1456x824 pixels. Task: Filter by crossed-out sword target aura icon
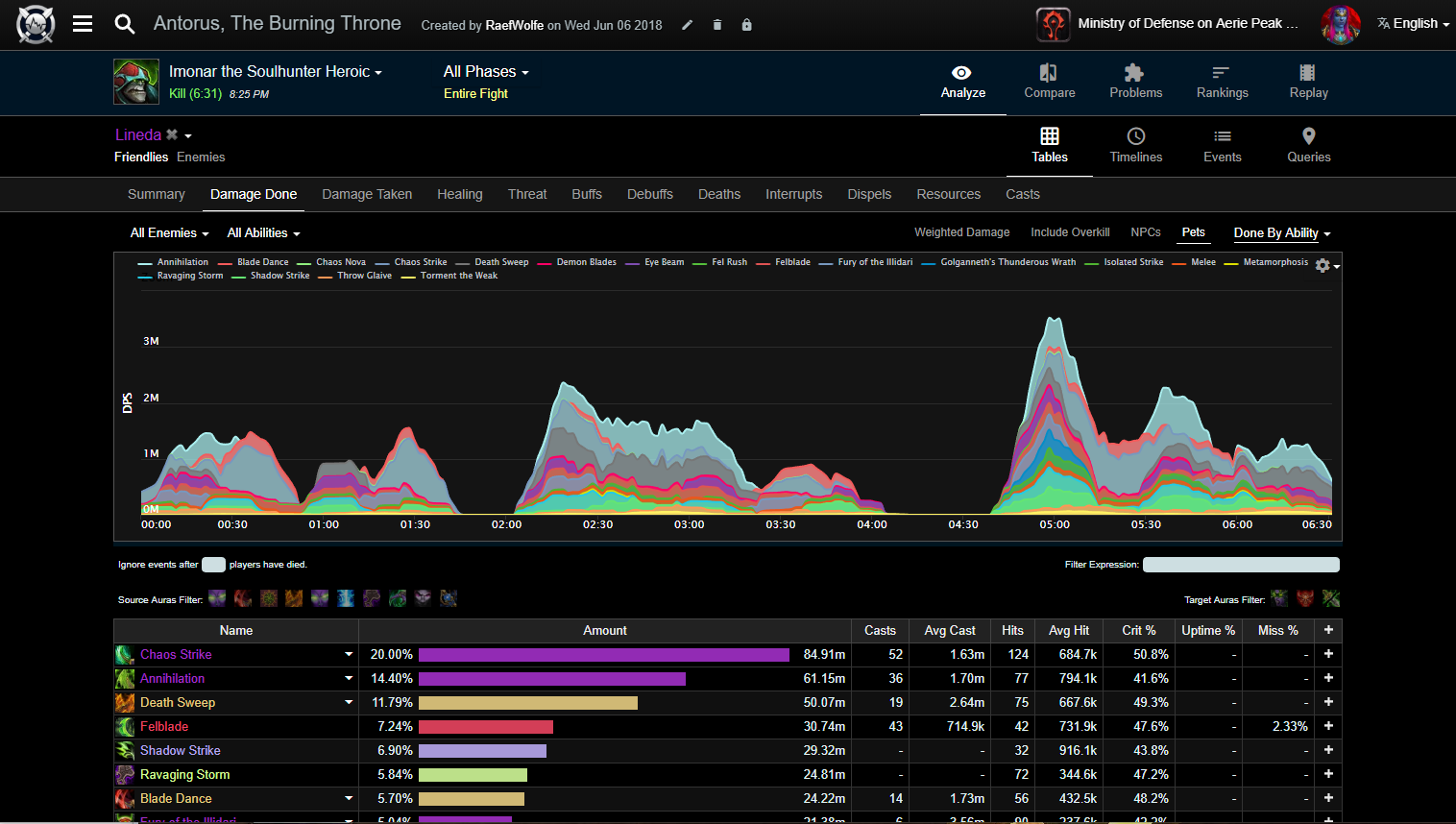pyautogui.click(x=1331, y=598)
